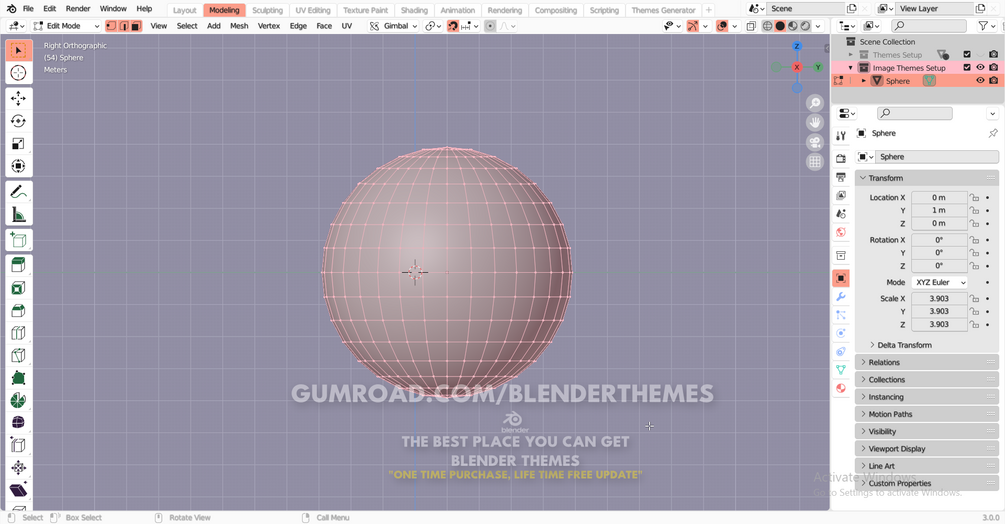Activate the Inset Faces tool
Image resolution: width=1005 pixels, height=524 pixels.
[x=19, y=288]
